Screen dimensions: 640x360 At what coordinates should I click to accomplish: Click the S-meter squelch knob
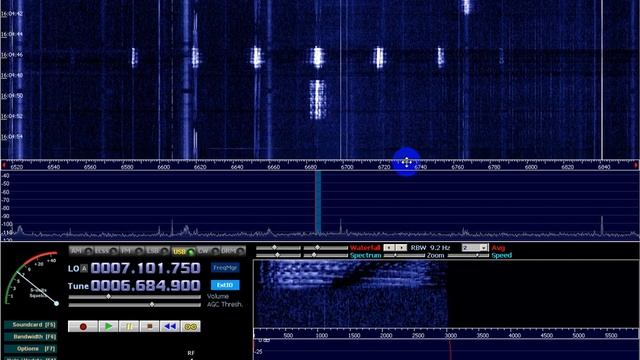tap(56, 303)
